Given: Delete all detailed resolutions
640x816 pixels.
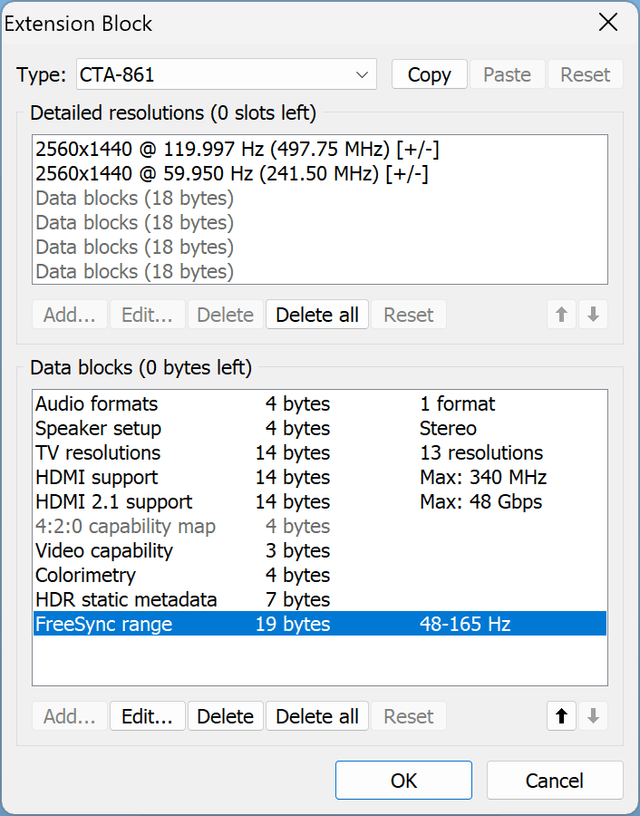Looking at the screenshot, I should (317, 314).
